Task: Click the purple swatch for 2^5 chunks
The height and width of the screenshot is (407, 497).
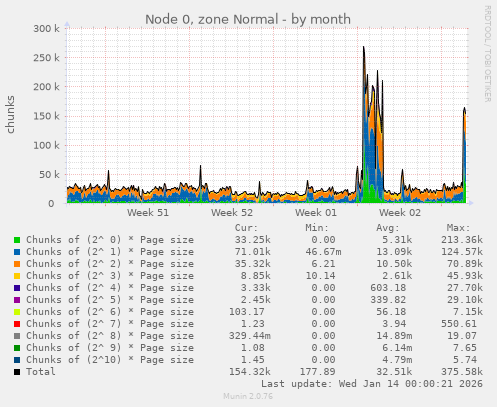Action: pyautogui.click(x=17, y=300)
